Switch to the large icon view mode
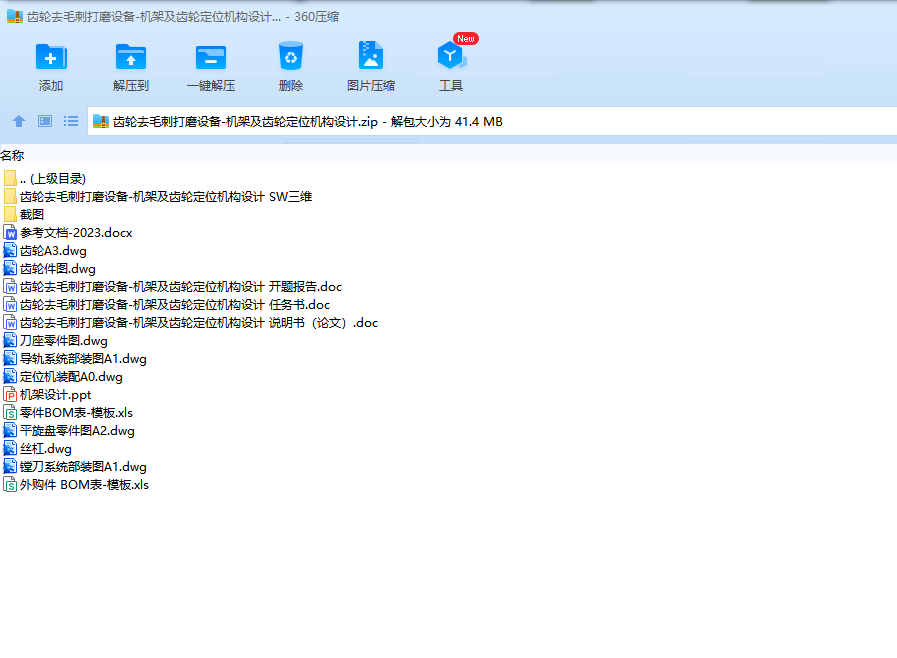Image resolution: width=897 pixels, height=658 pixels. [x=45, y=121]
